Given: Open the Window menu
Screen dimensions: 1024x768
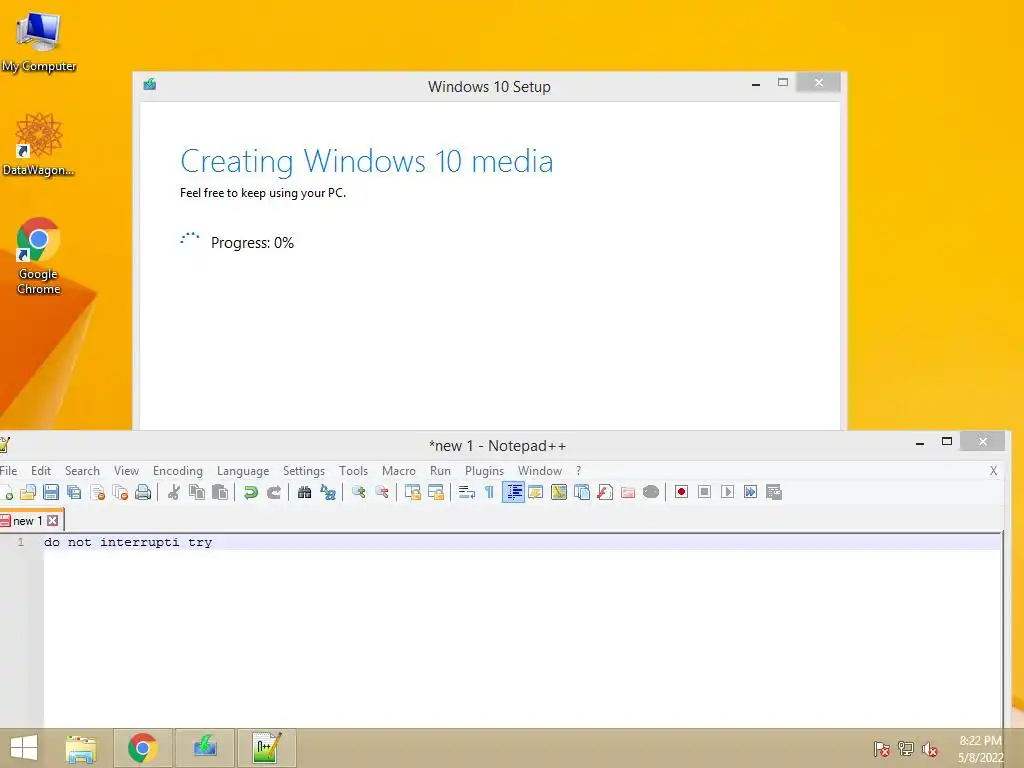Looking at the screenshot, I should pos(539,471).
